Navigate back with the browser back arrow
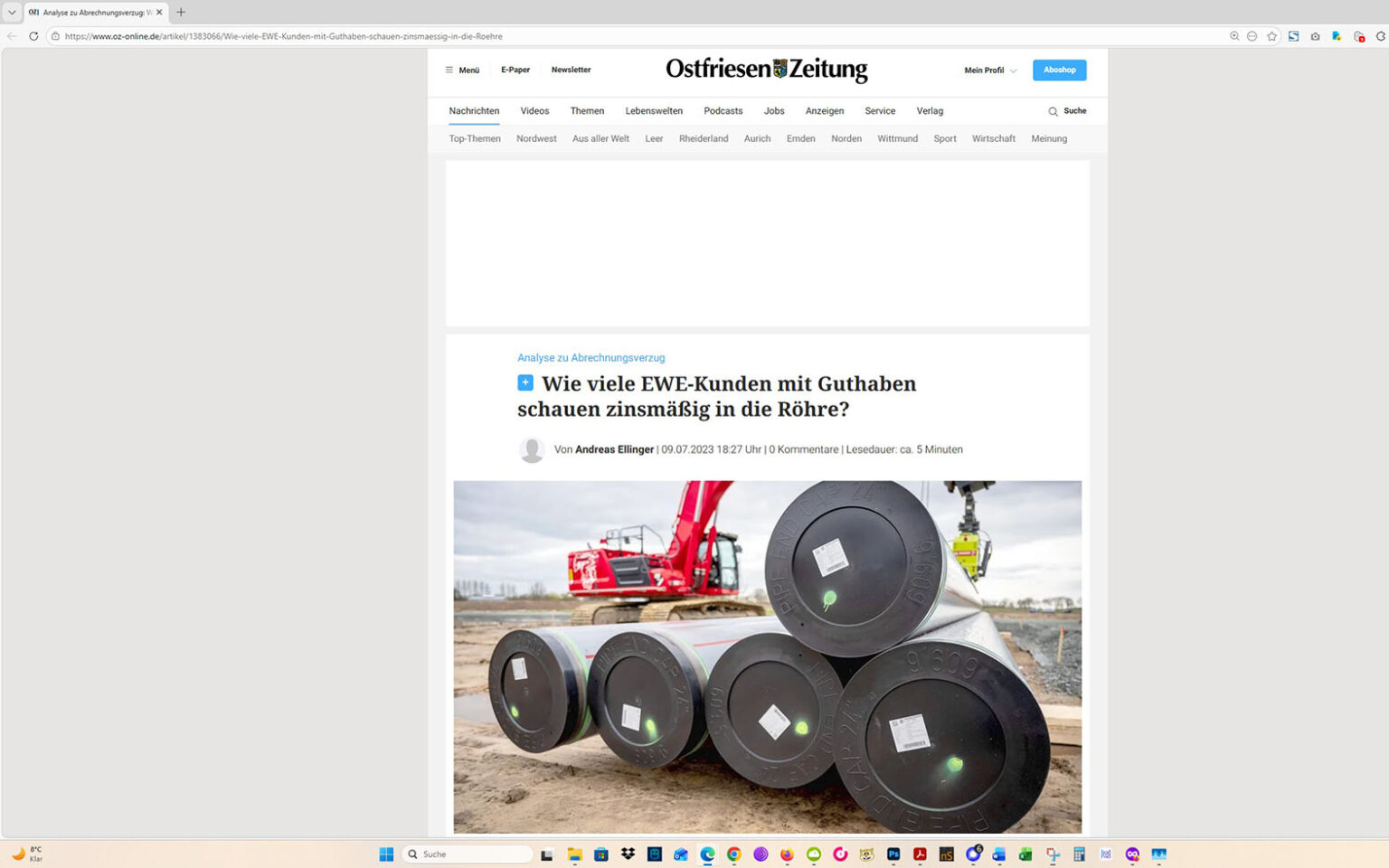 click(x=10, y=36)
